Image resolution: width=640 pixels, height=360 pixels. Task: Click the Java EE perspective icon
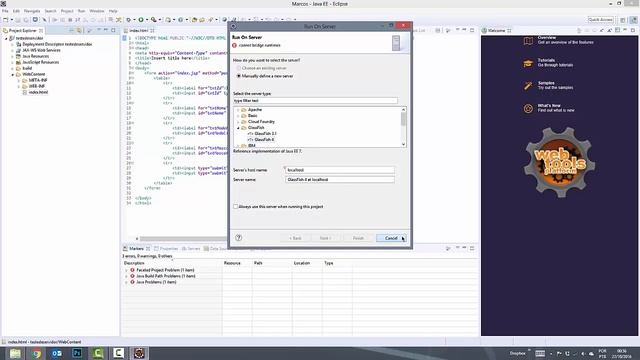(633, 20)
